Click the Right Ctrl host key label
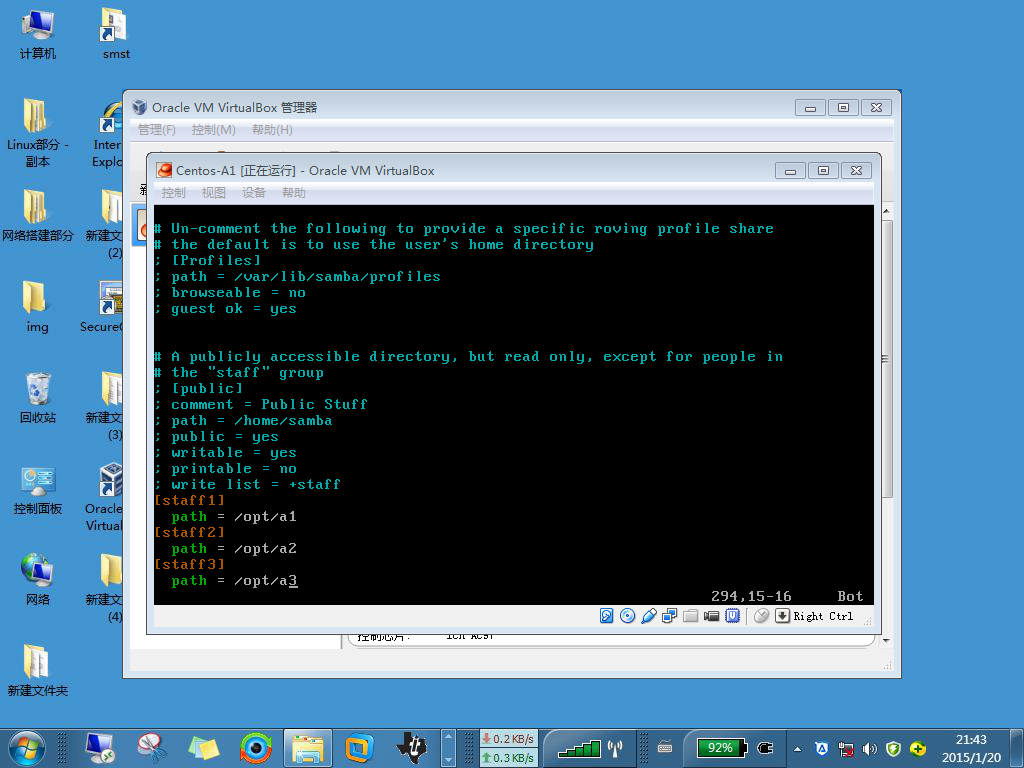Screen dimensions: 1024x768 pos(823,616)
